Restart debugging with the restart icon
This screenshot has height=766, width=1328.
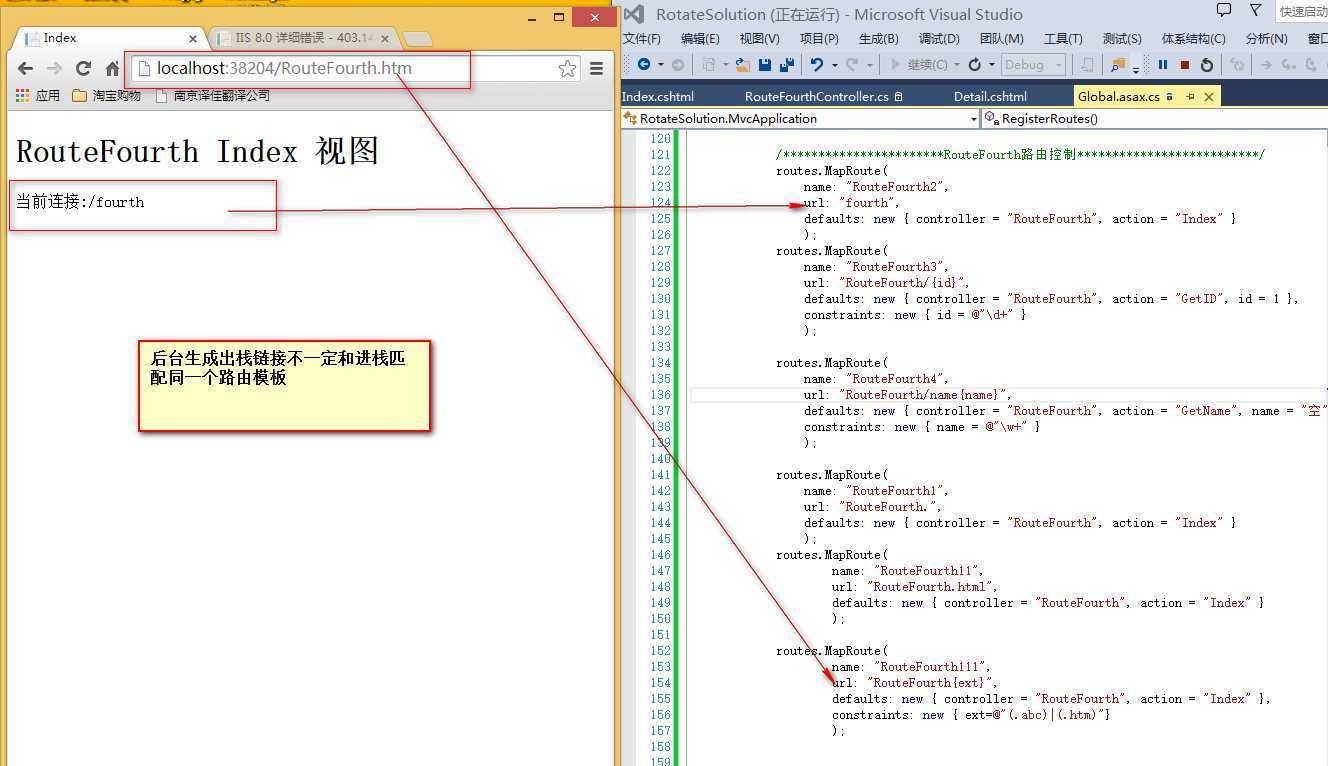[1207, 64]
